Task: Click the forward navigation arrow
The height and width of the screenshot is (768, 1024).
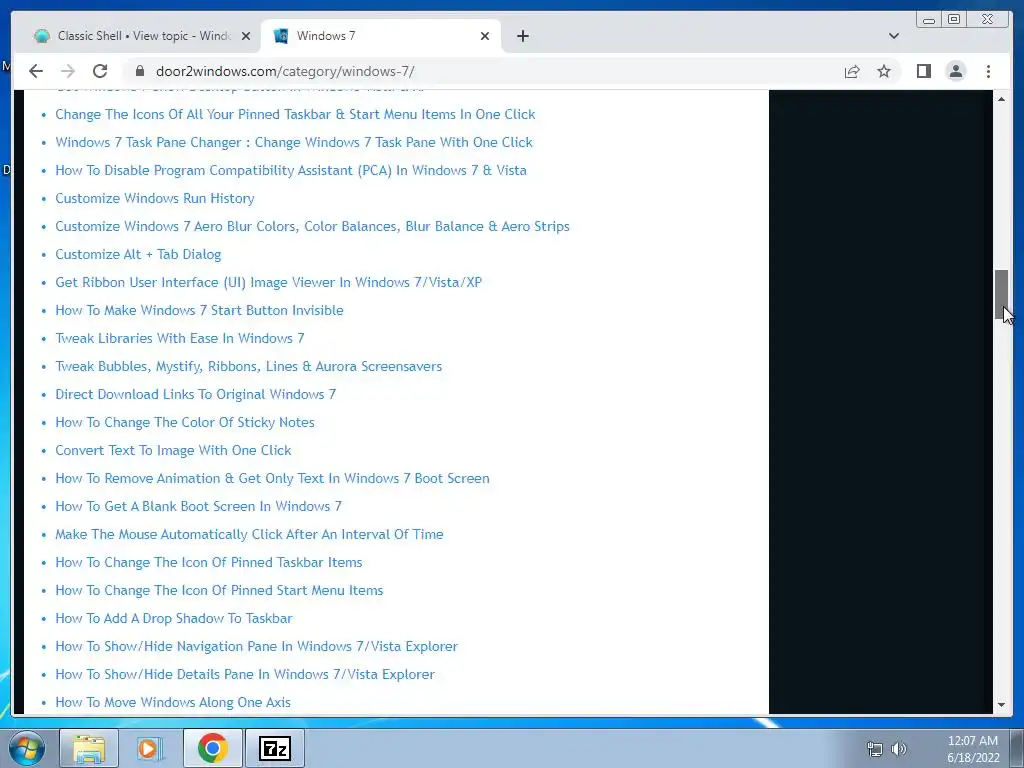Action: click(x=68, y=71)
